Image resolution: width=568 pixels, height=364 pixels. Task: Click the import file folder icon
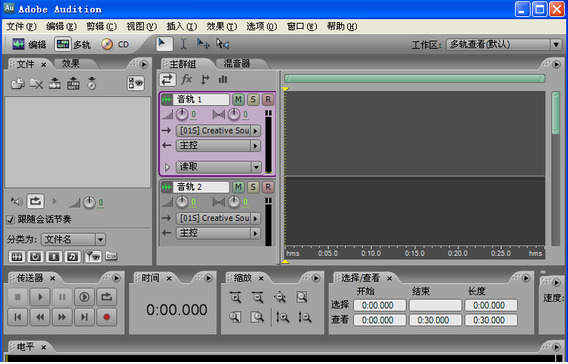(x=17, y=83)
